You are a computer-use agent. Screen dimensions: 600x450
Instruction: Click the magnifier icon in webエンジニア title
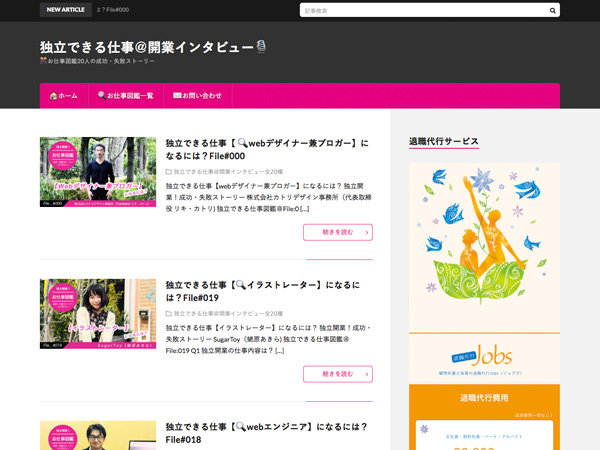pyautogui.click(x=241, y=427)
